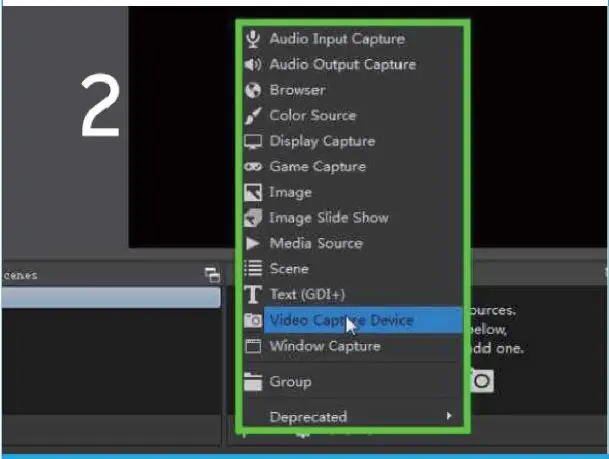Choose Game Capture source
The width and height of the screenshot is (609, 459).
(352, 167)
